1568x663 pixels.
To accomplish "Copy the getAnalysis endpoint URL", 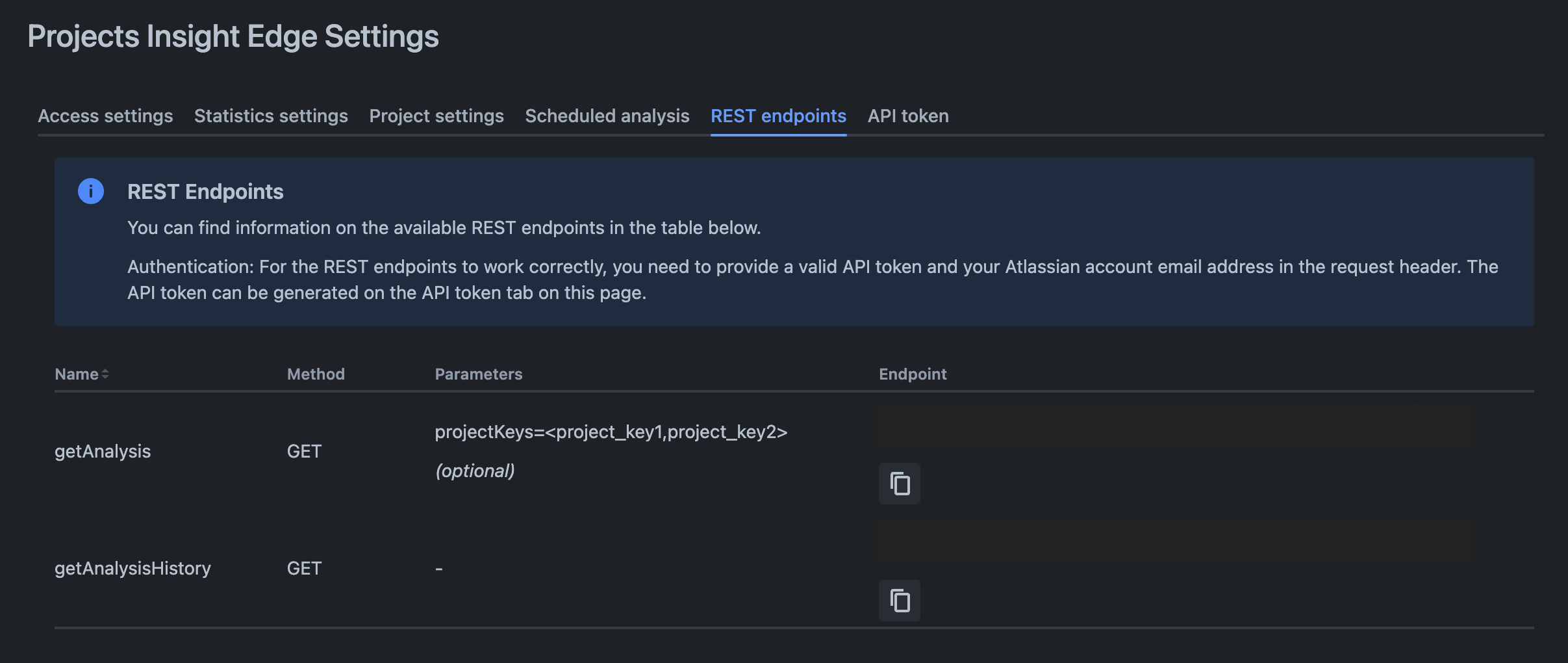I will (900, 484).
